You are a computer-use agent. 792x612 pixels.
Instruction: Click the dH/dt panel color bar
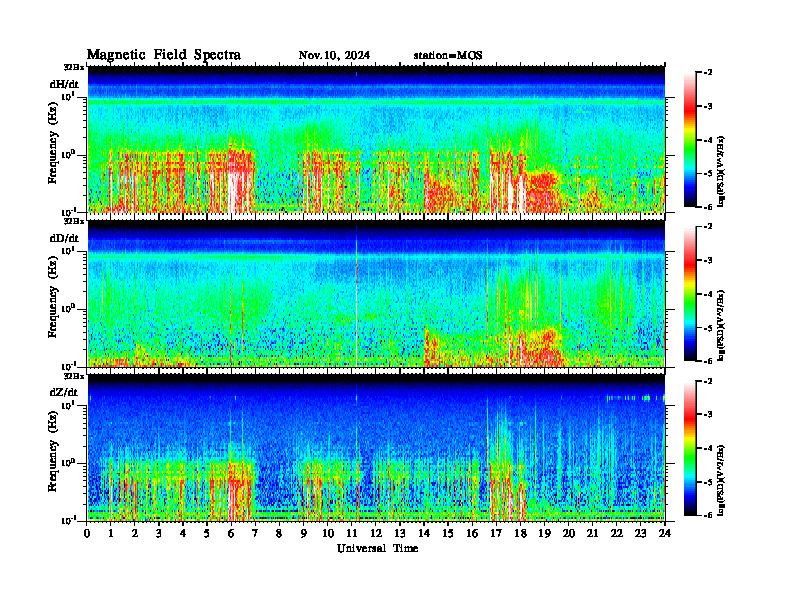pos(690,140)
